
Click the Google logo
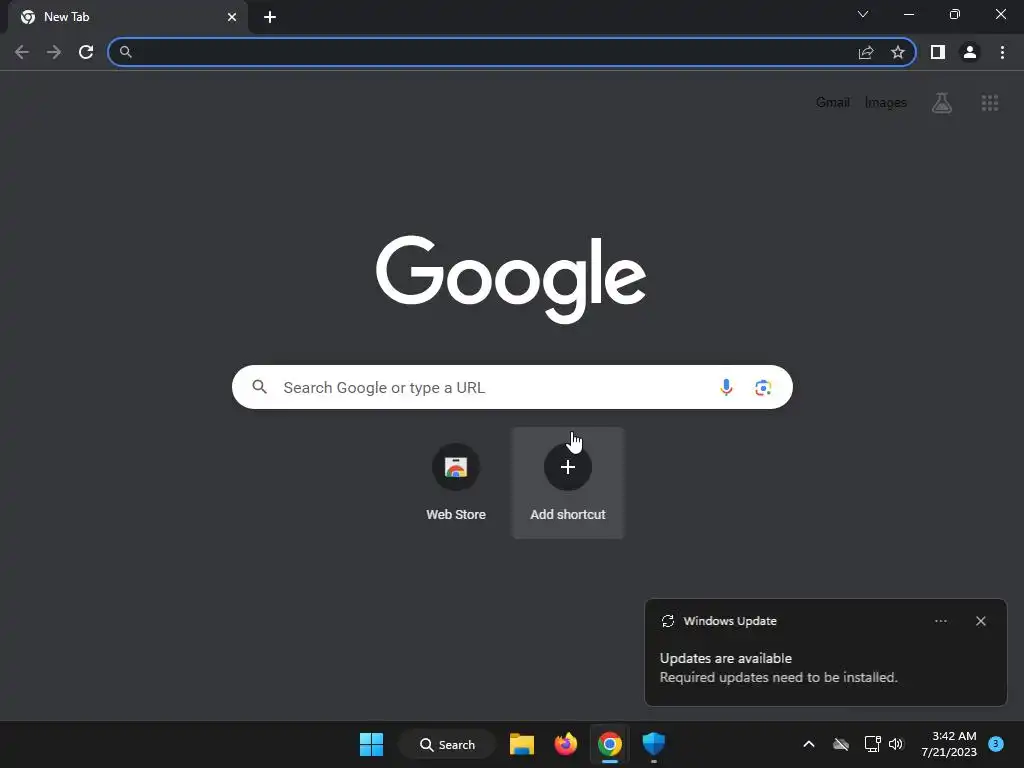click(511, 278)
